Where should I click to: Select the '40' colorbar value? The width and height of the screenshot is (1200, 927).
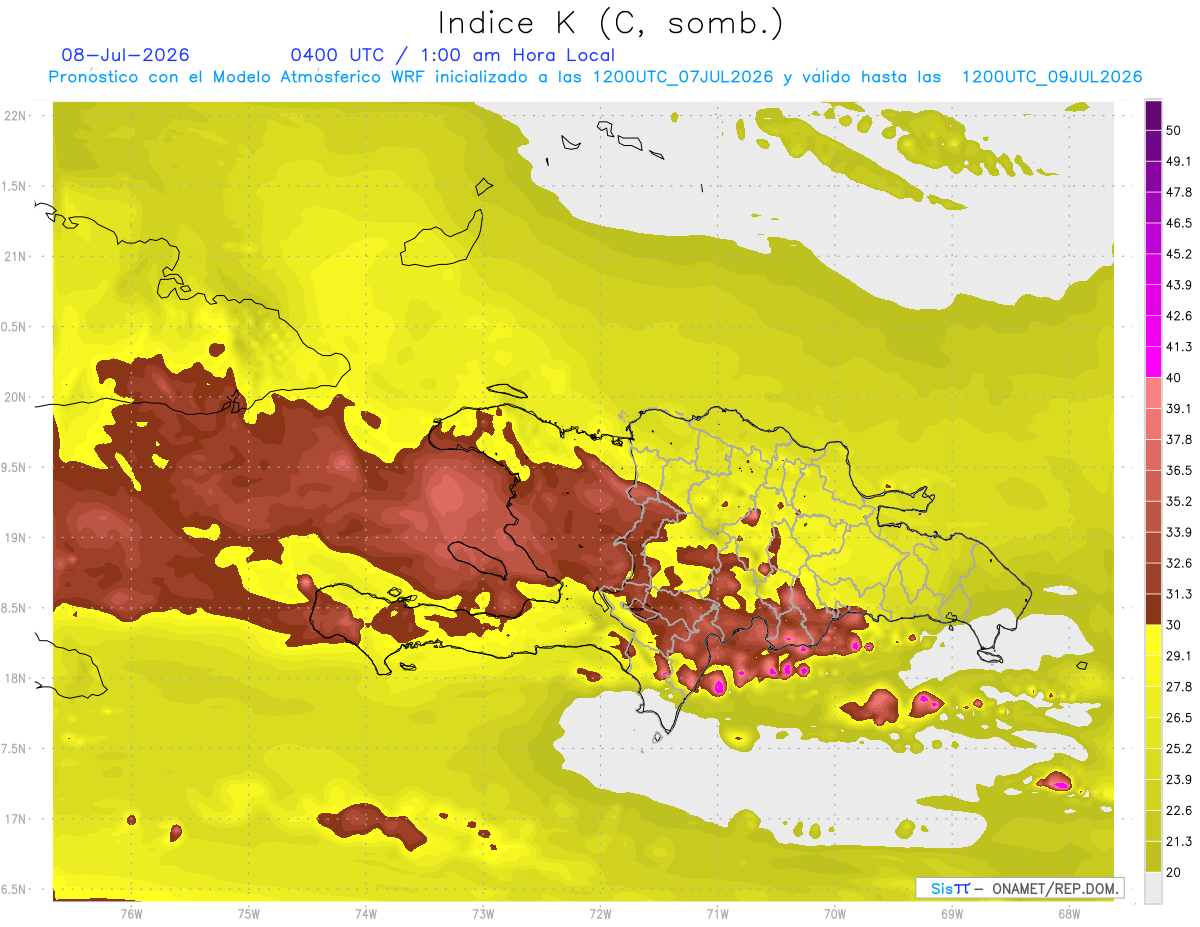point(1174,378)
